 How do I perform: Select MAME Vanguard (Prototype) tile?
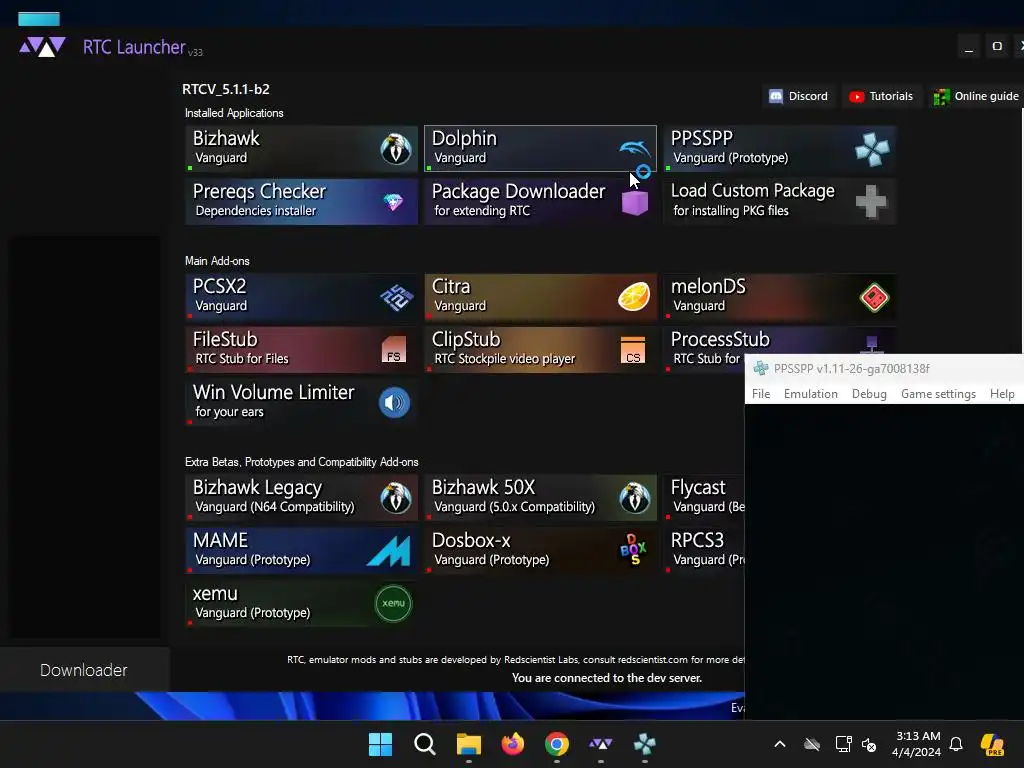coord(301,551)
